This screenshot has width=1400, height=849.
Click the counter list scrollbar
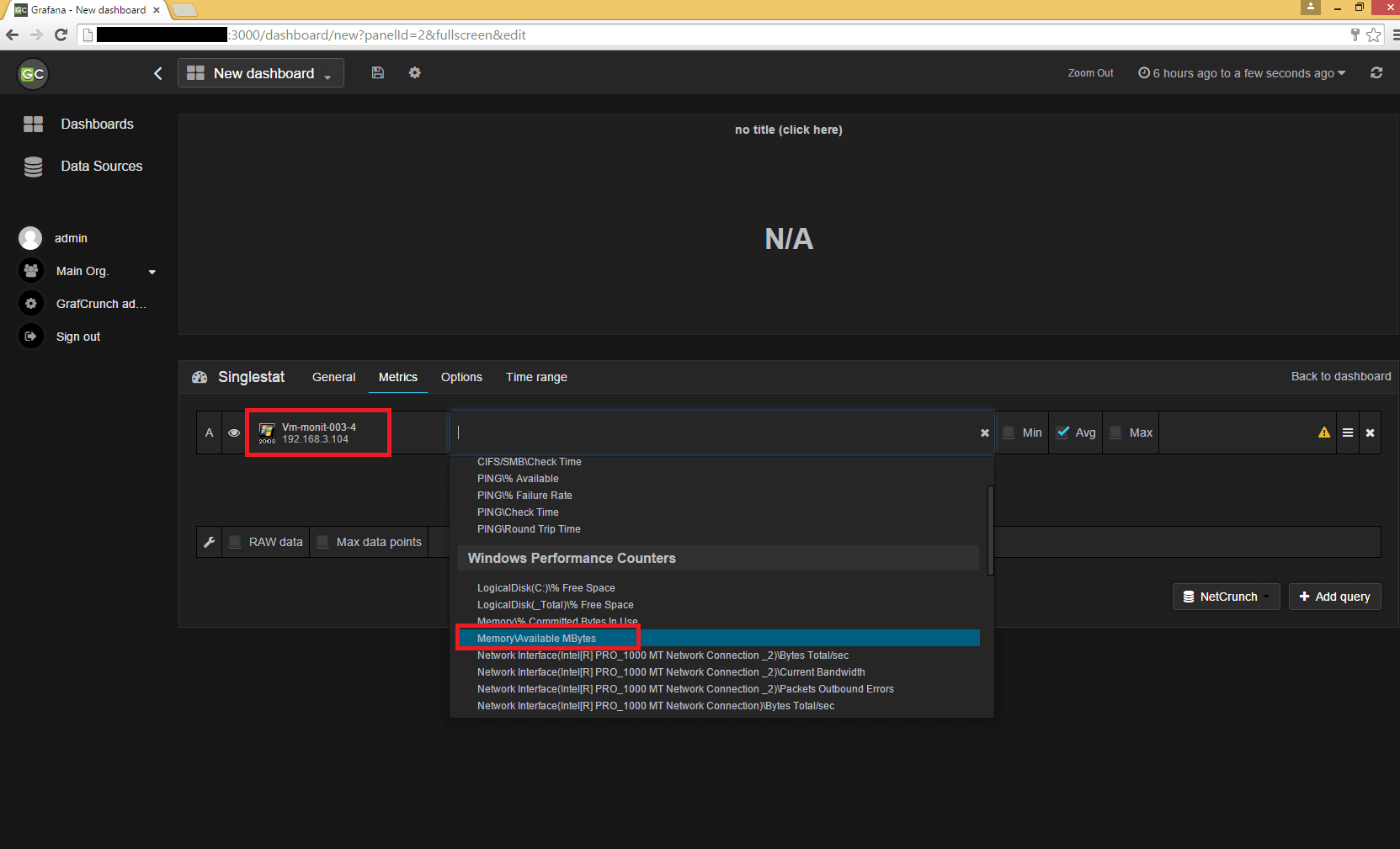[990, 530]
